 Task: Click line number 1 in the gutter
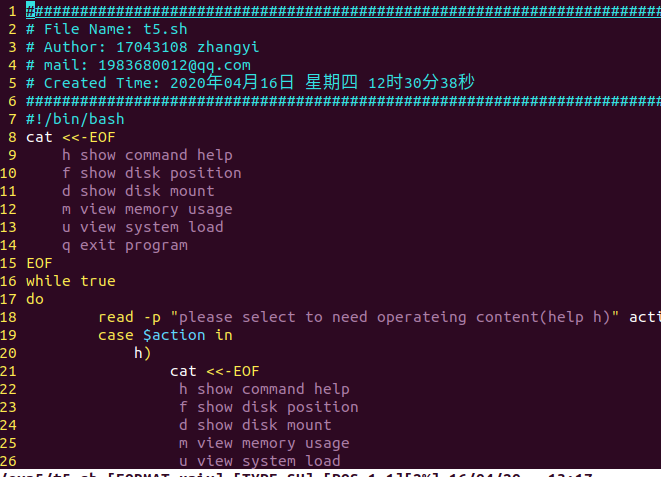11,11
